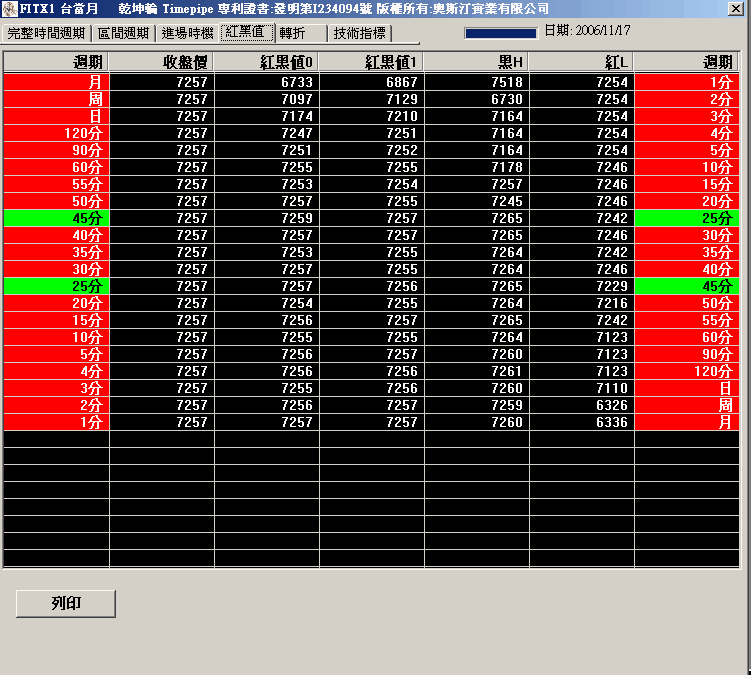Image resolution: width=751 pixels, height=675 pixels.
Task: Click the 紅黑值0 column header
Action: click(x=266, y=62)
